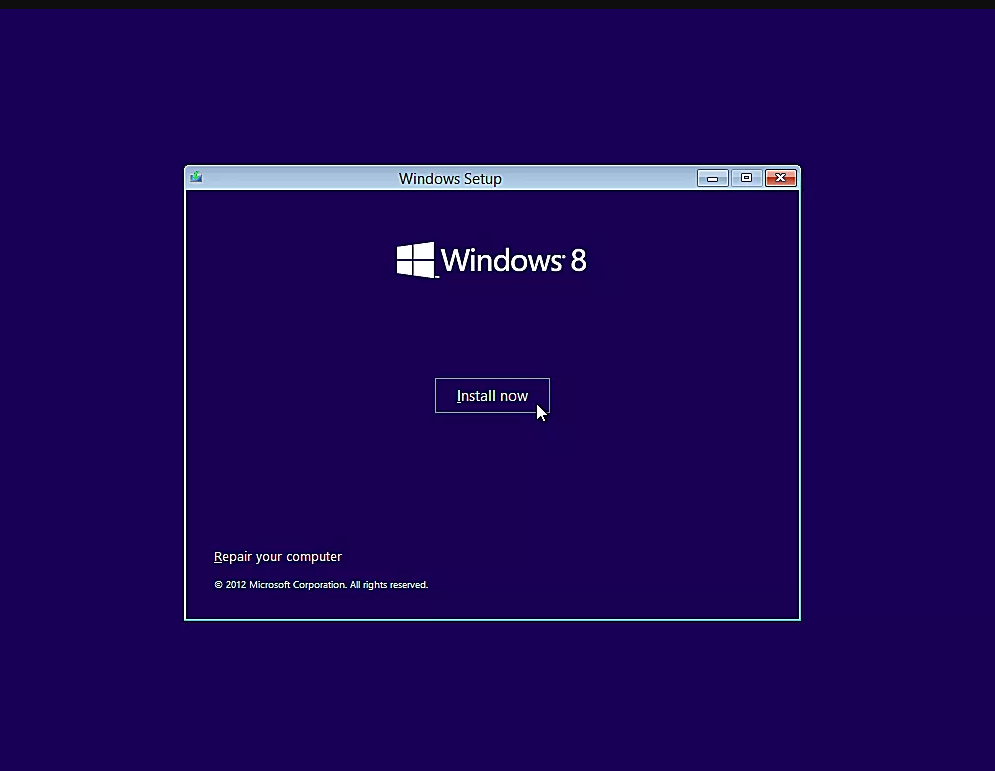Click the 2012 Microsoft Corporation copyright text

321,584
